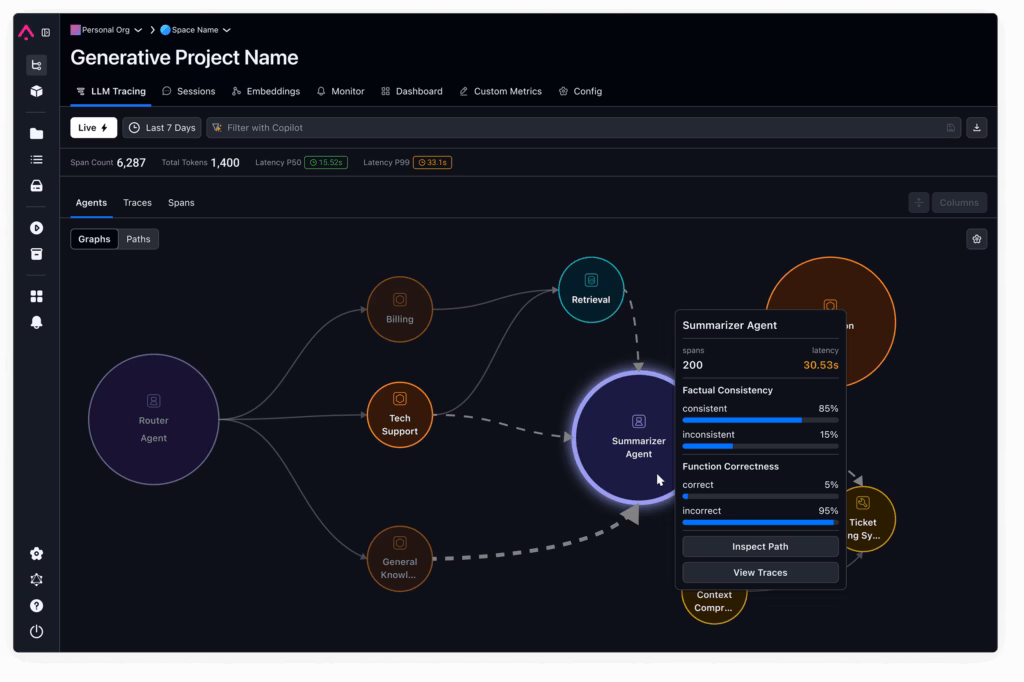Expand the Personal Org dropdown

pyautogui.click(x=106, y=30)
